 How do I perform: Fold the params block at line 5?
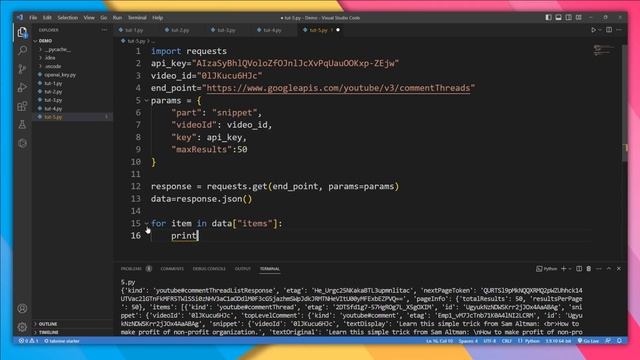(146, 100)
